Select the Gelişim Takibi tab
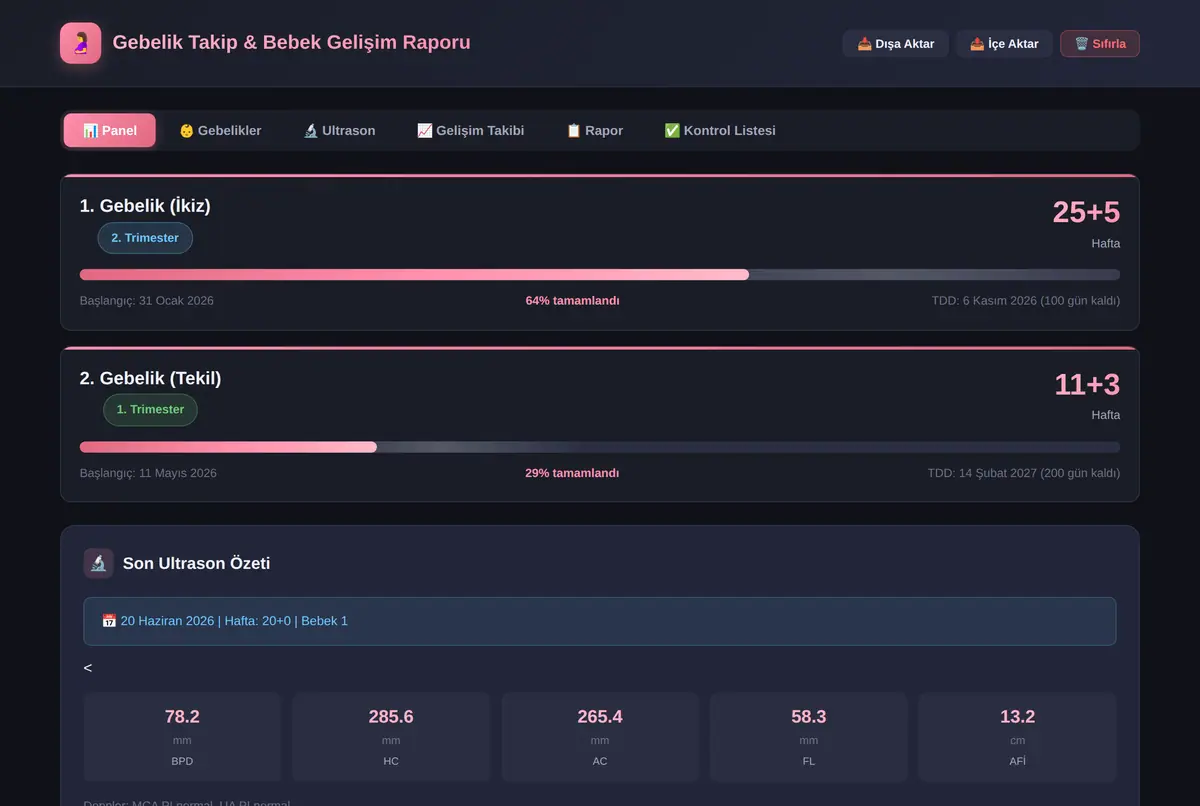1200x806 pixels. pos(470,130)
